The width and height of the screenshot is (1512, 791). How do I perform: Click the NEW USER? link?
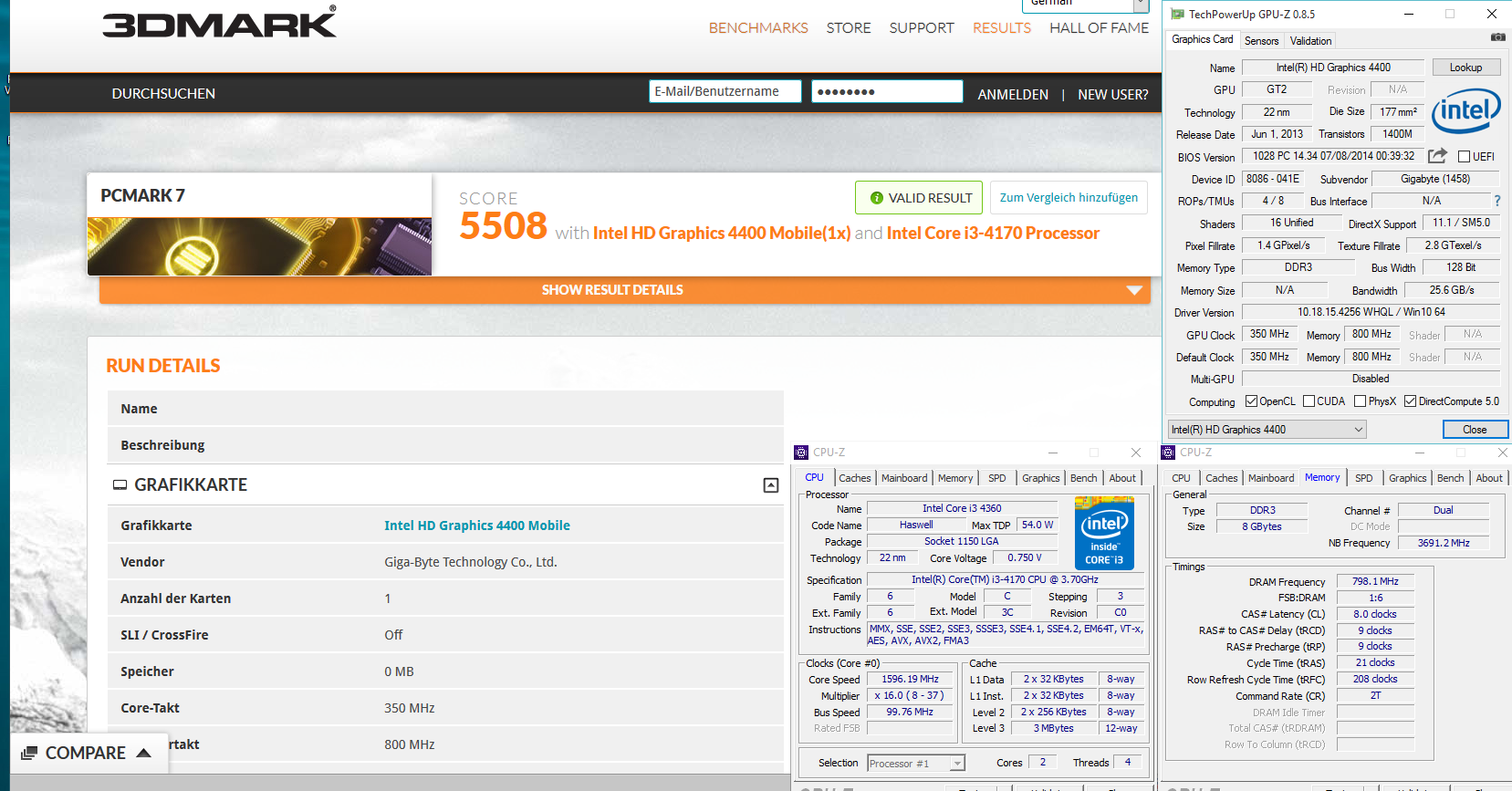(1112, 95)
